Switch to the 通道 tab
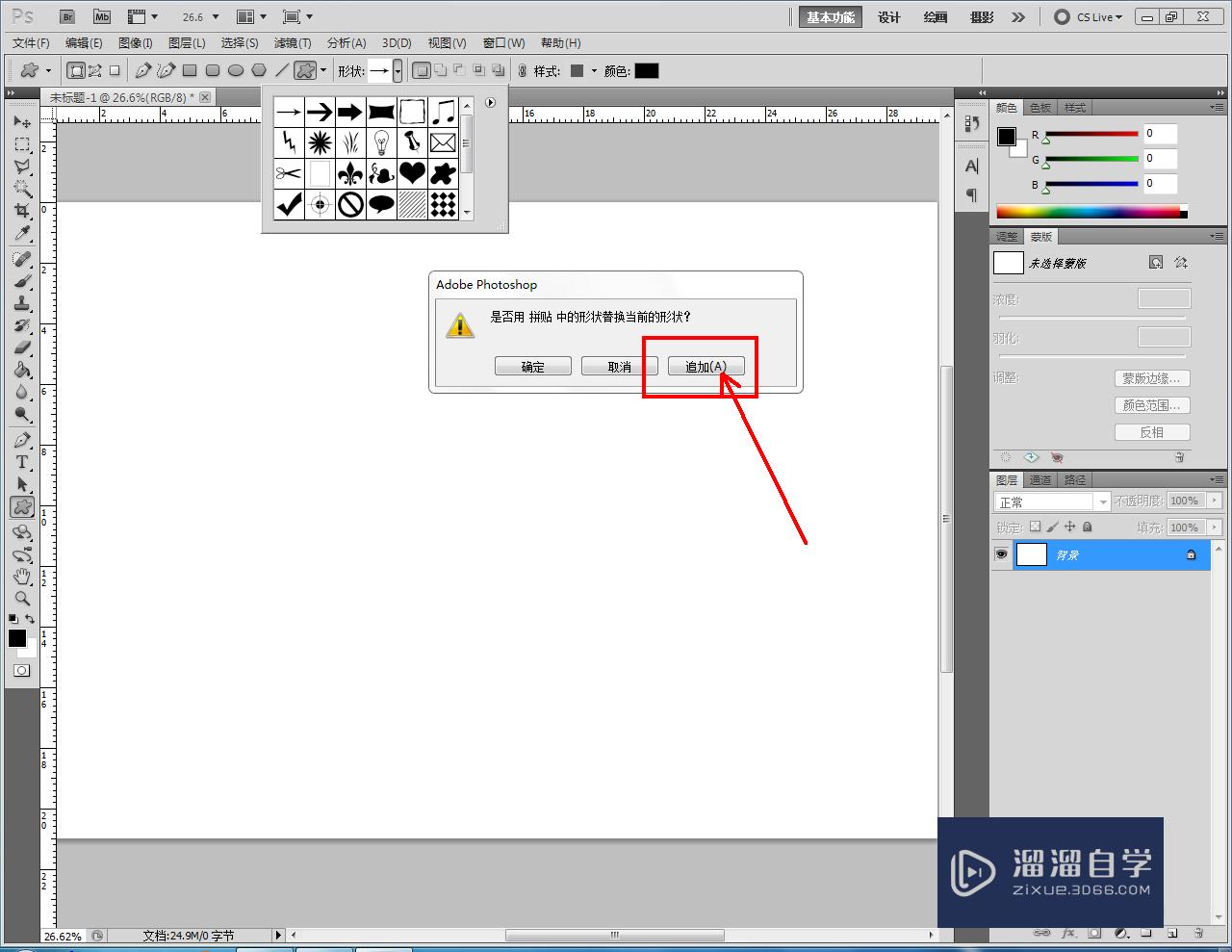The height and width of the screenshot is (952, 1232). click(x=1040, y=480)
